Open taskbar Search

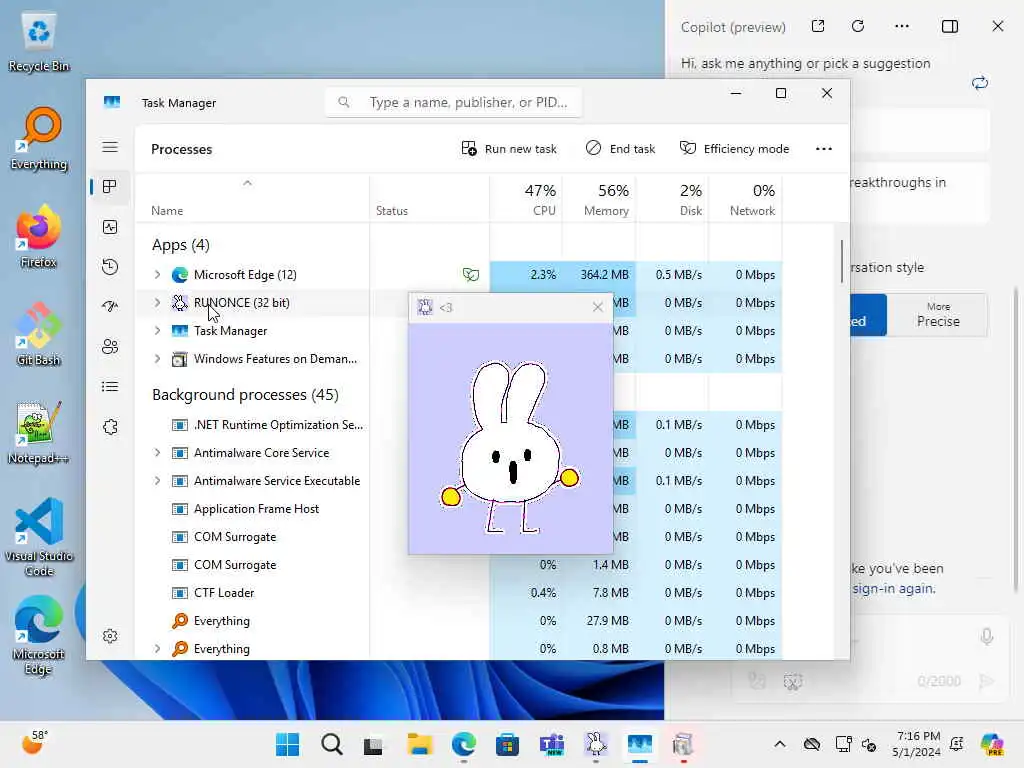tap(332, 744)
